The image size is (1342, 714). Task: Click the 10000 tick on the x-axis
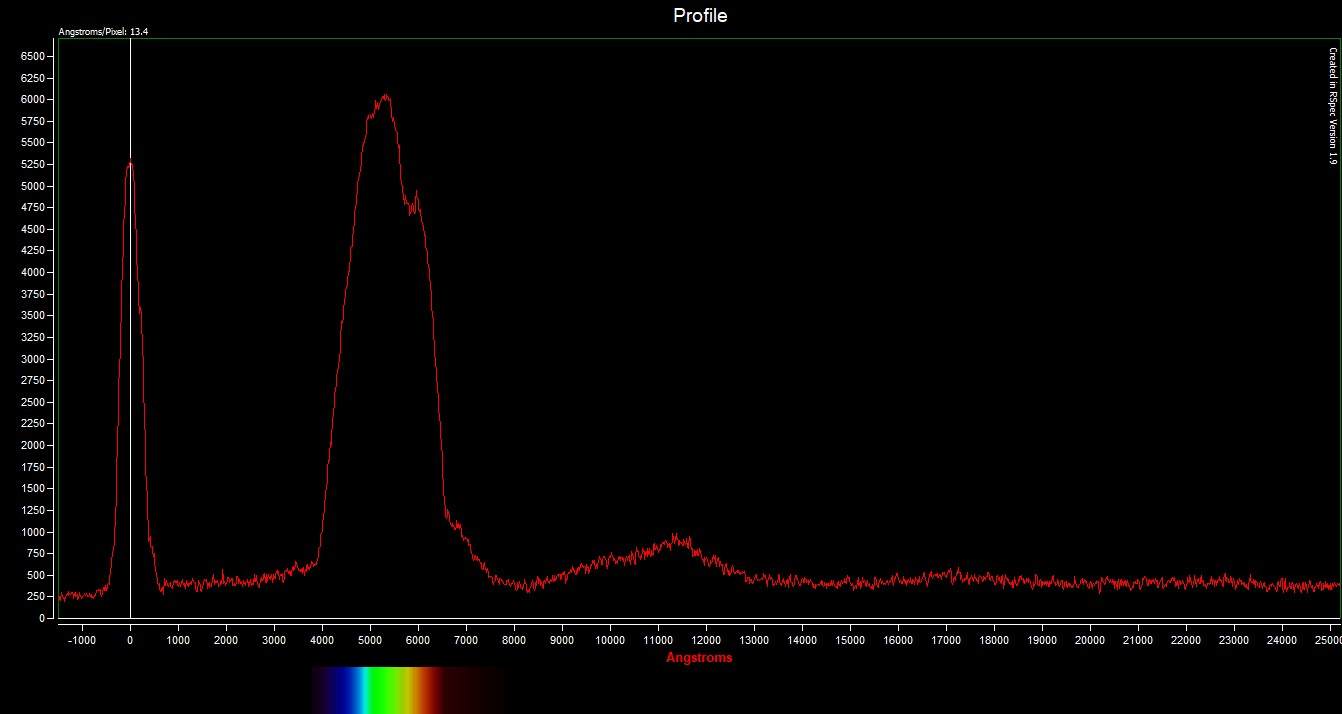(610, 640)
